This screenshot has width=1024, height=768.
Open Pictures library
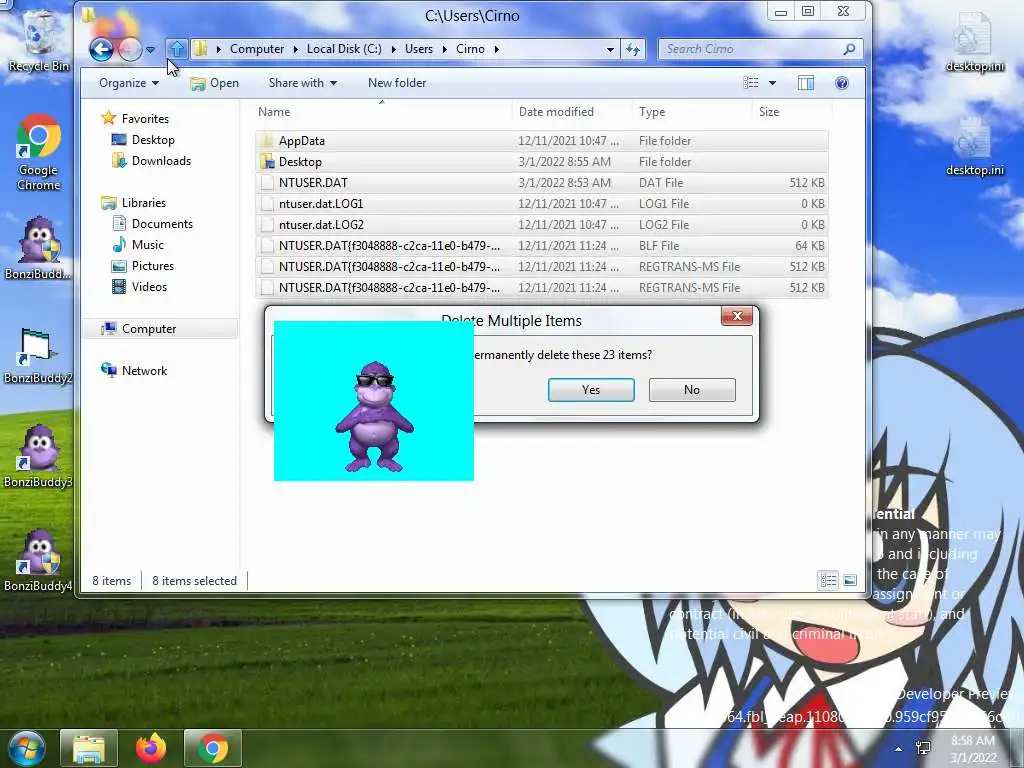click(143, 266)
